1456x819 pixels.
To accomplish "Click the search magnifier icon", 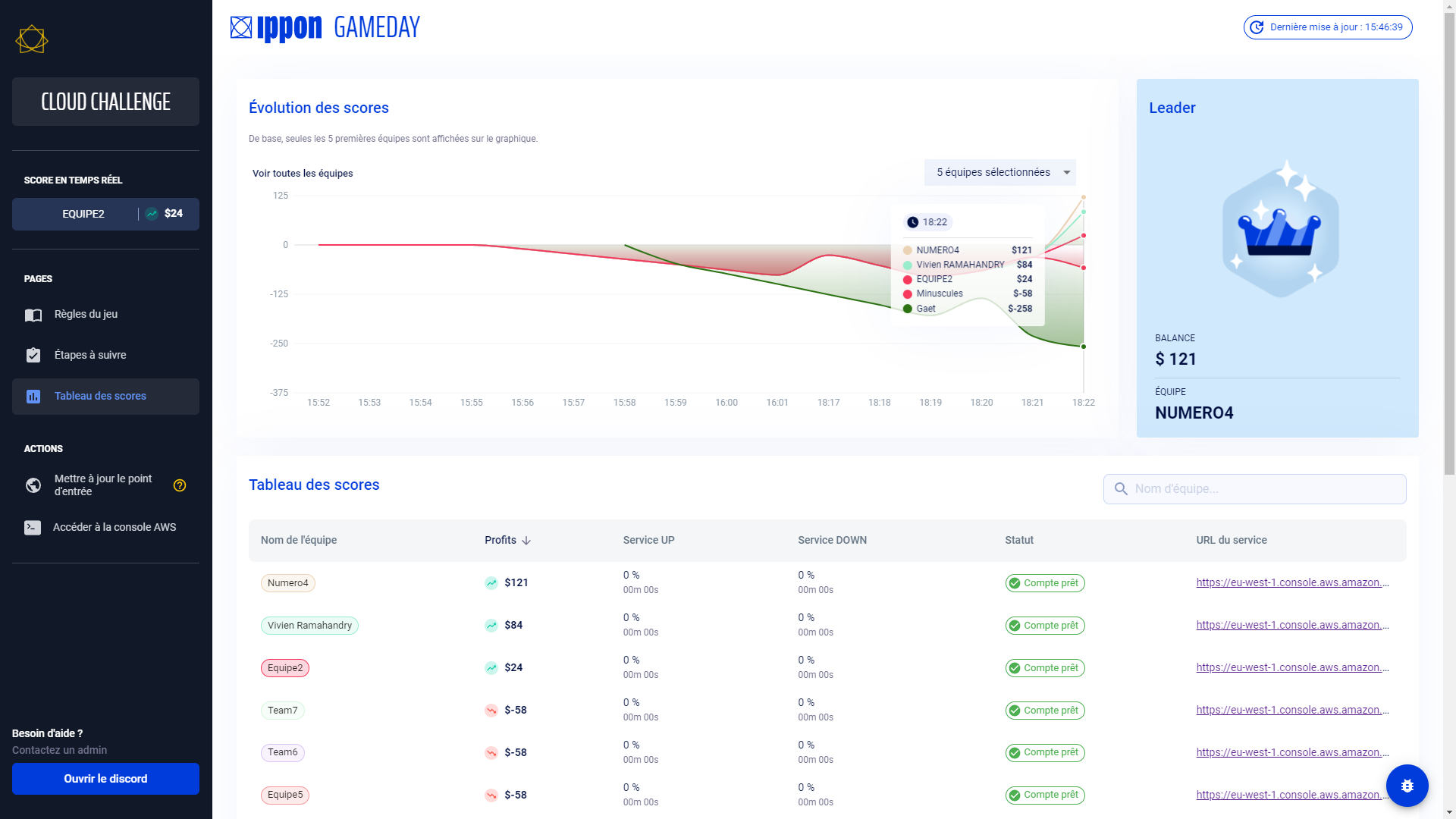I will click(1121, 489).
